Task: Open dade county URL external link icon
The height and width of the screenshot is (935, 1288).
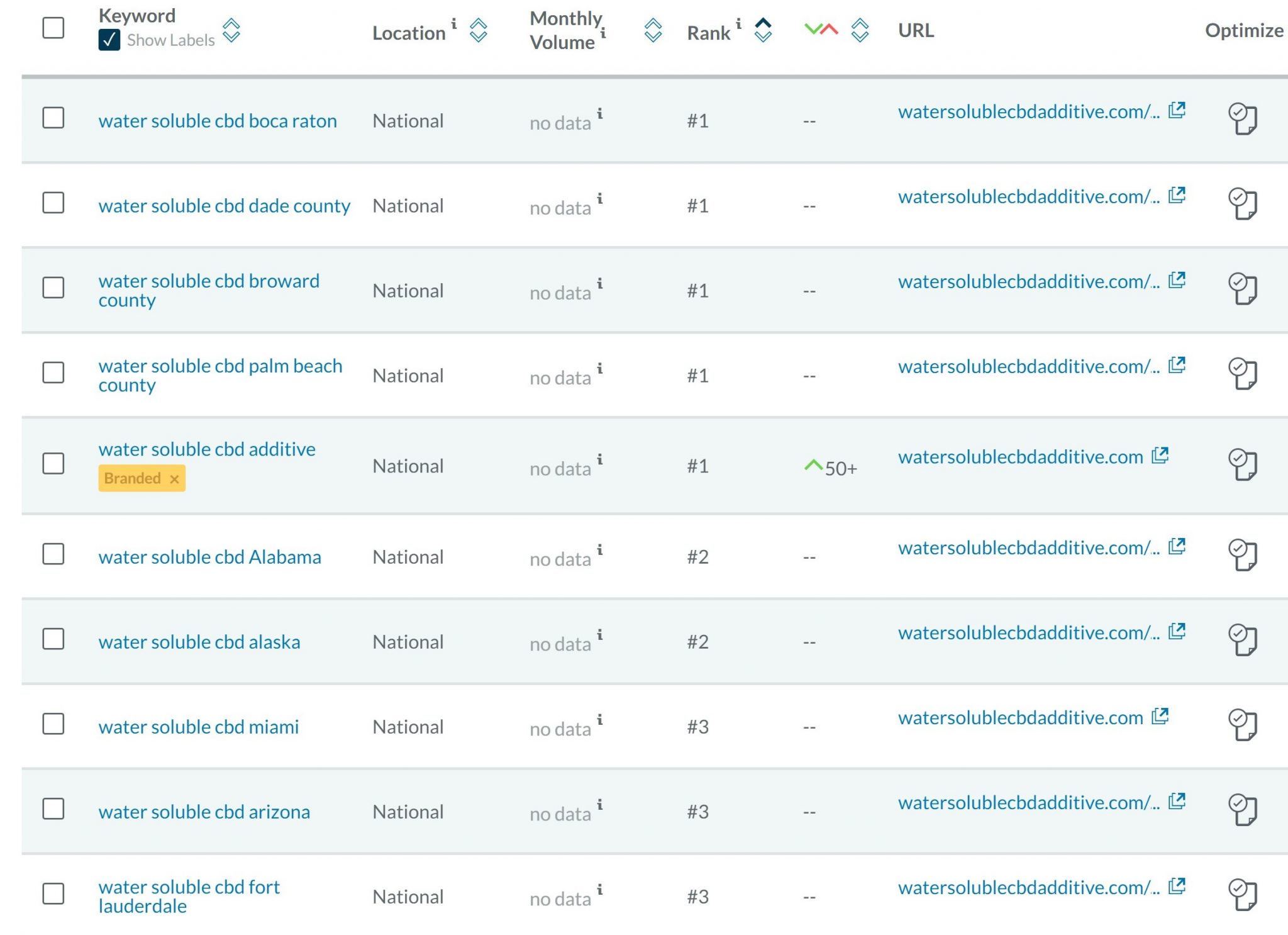Action: click(x=1177, y=196)
